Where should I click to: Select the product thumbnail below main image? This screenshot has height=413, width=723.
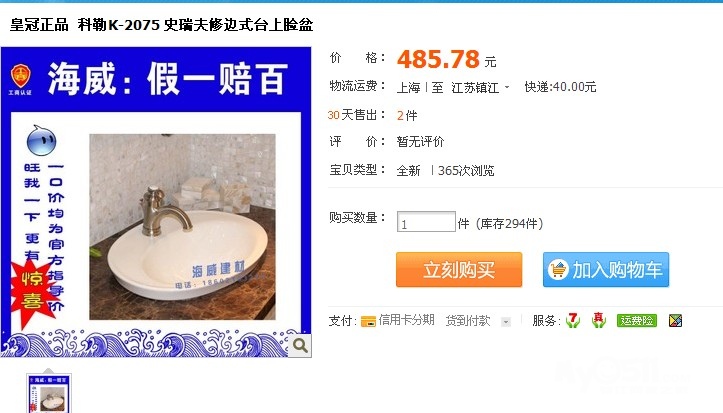tap(49, 394)
